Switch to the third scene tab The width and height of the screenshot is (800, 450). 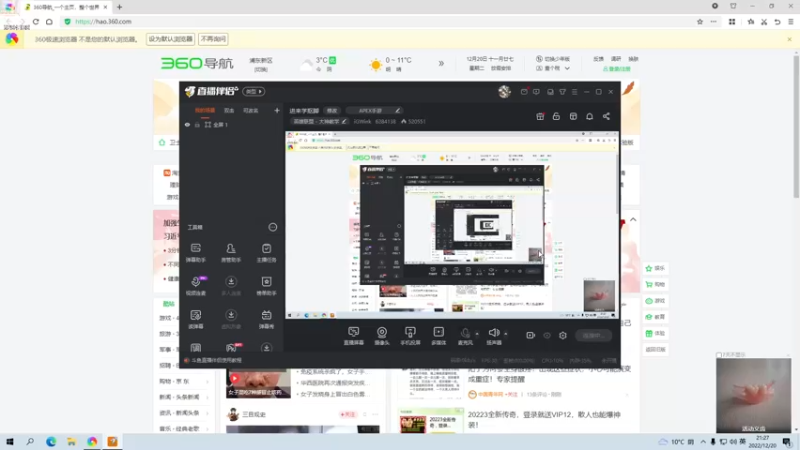251,110
